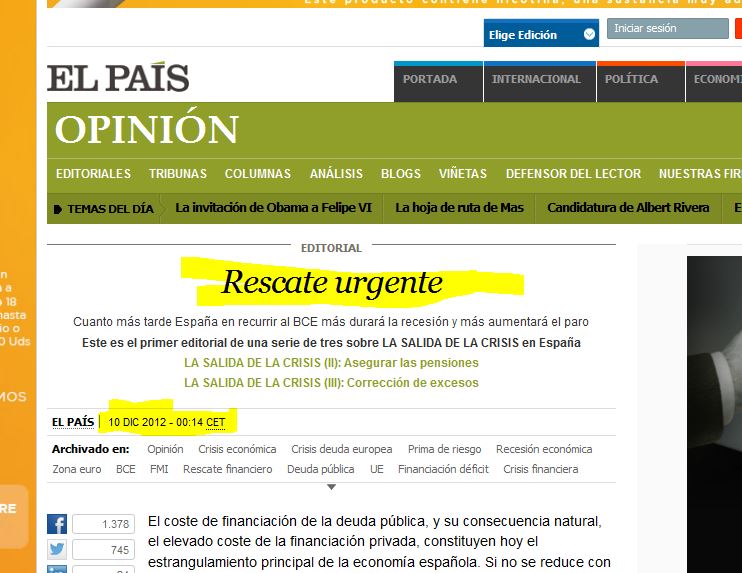
Task: Open the Opinión archive tag
Action: 165,449
